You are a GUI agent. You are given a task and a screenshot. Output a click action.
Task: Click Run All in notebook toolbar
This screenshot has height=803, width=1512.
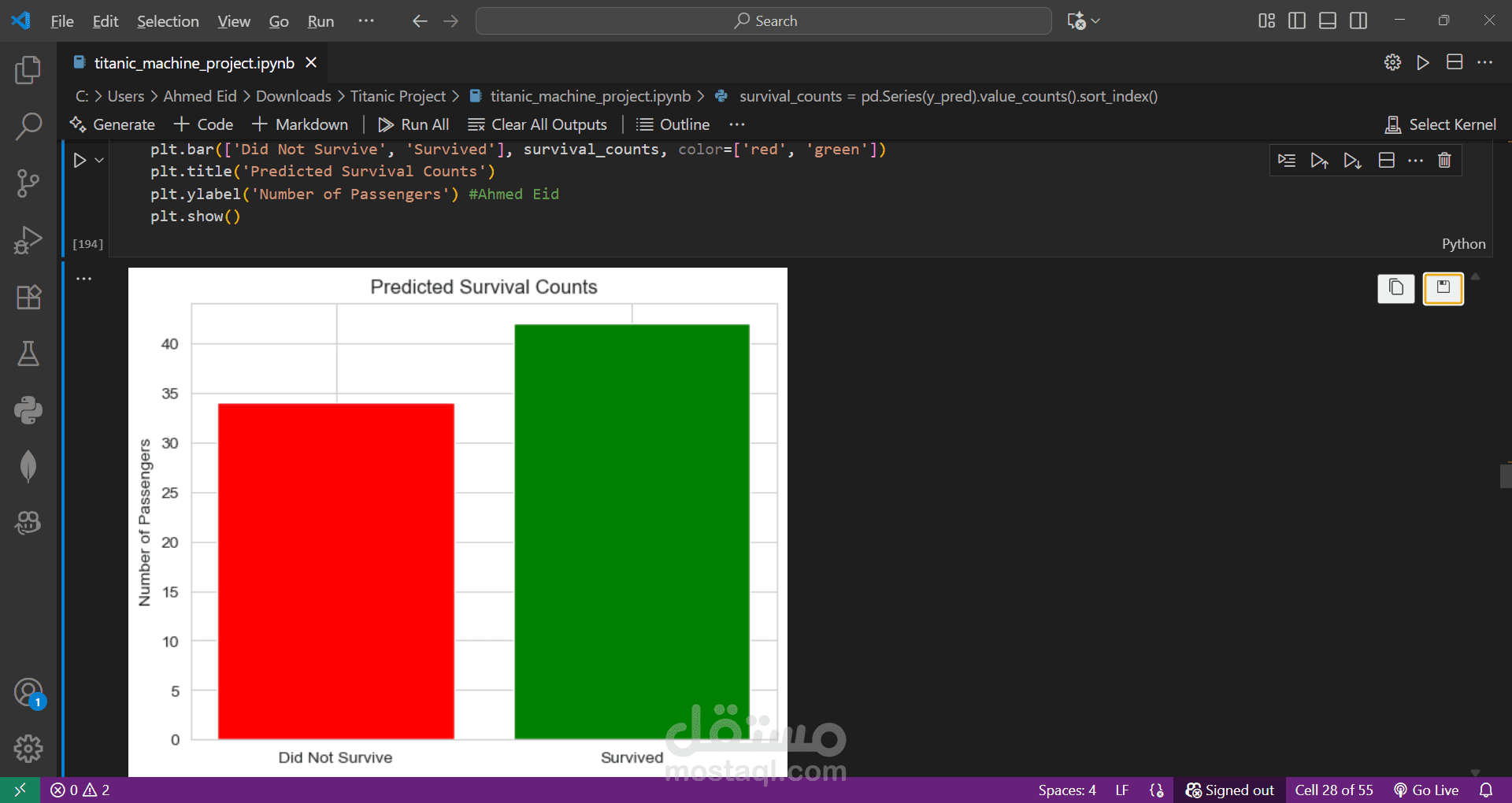(413, 124)
